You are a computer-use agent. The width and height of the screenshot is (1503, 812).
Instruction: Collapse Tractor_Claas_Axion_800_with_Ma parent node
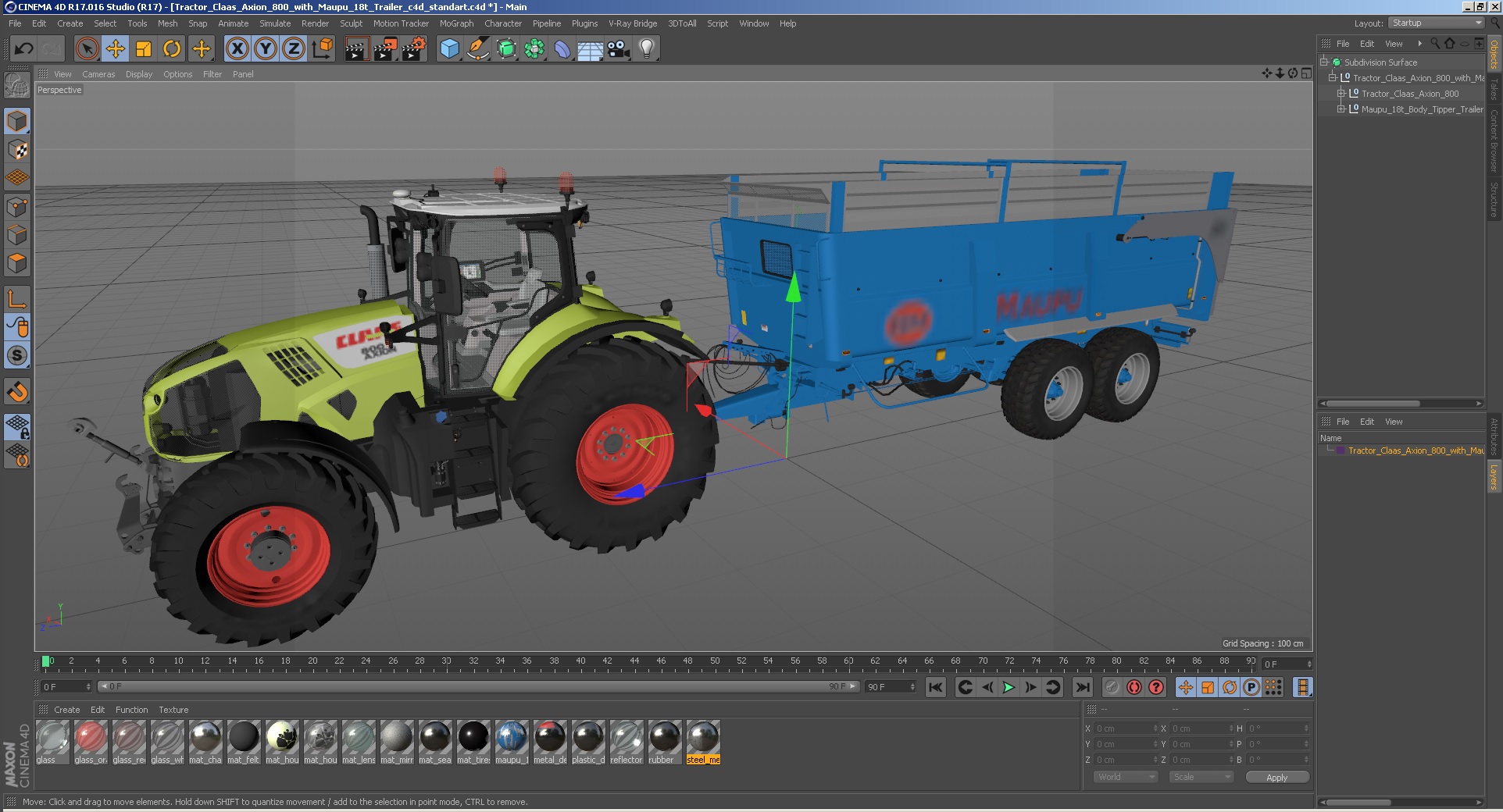click(1332, 77)
